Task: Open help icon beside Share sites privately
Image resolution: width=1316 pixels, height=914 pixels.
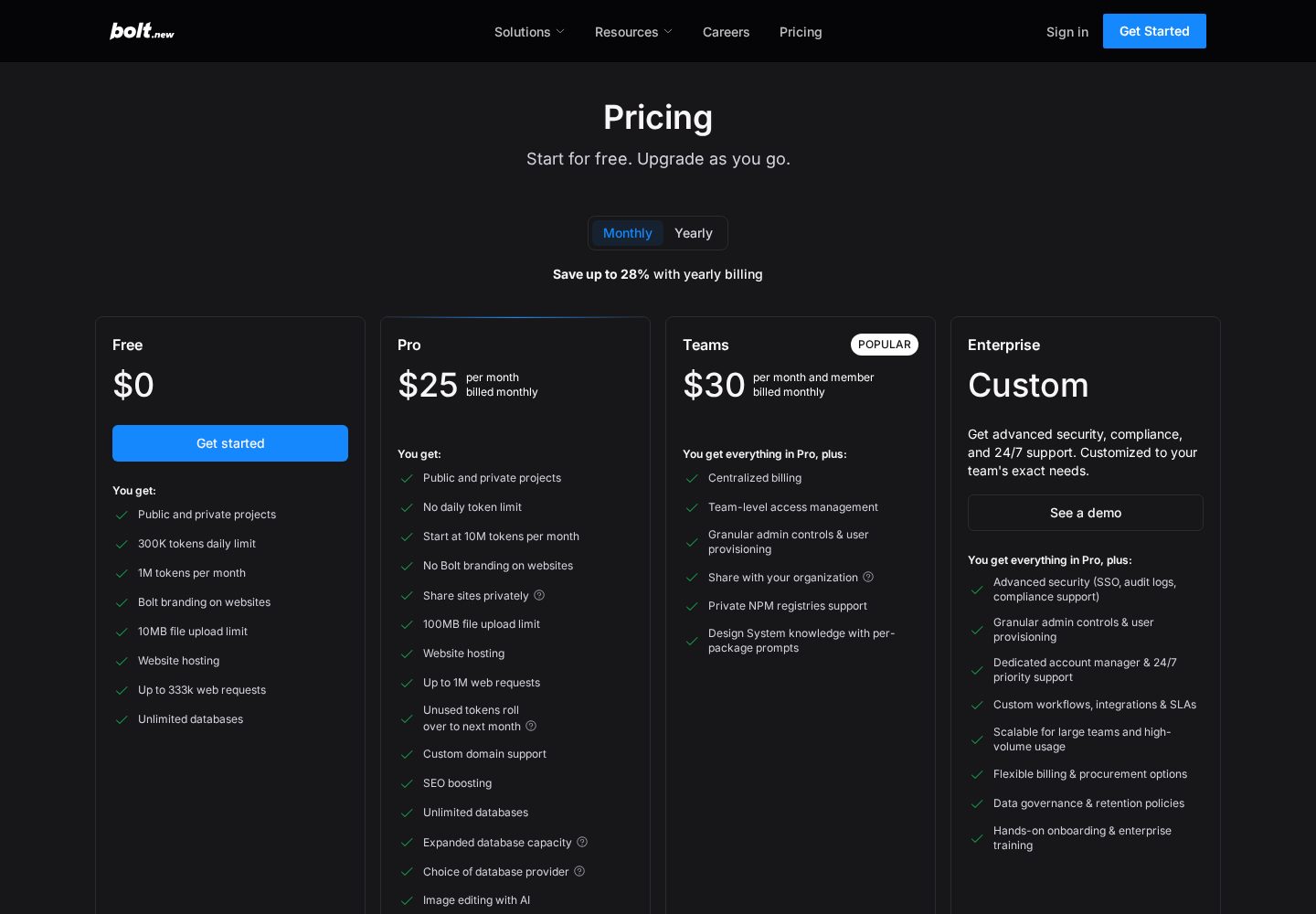Action: (539, 595)
